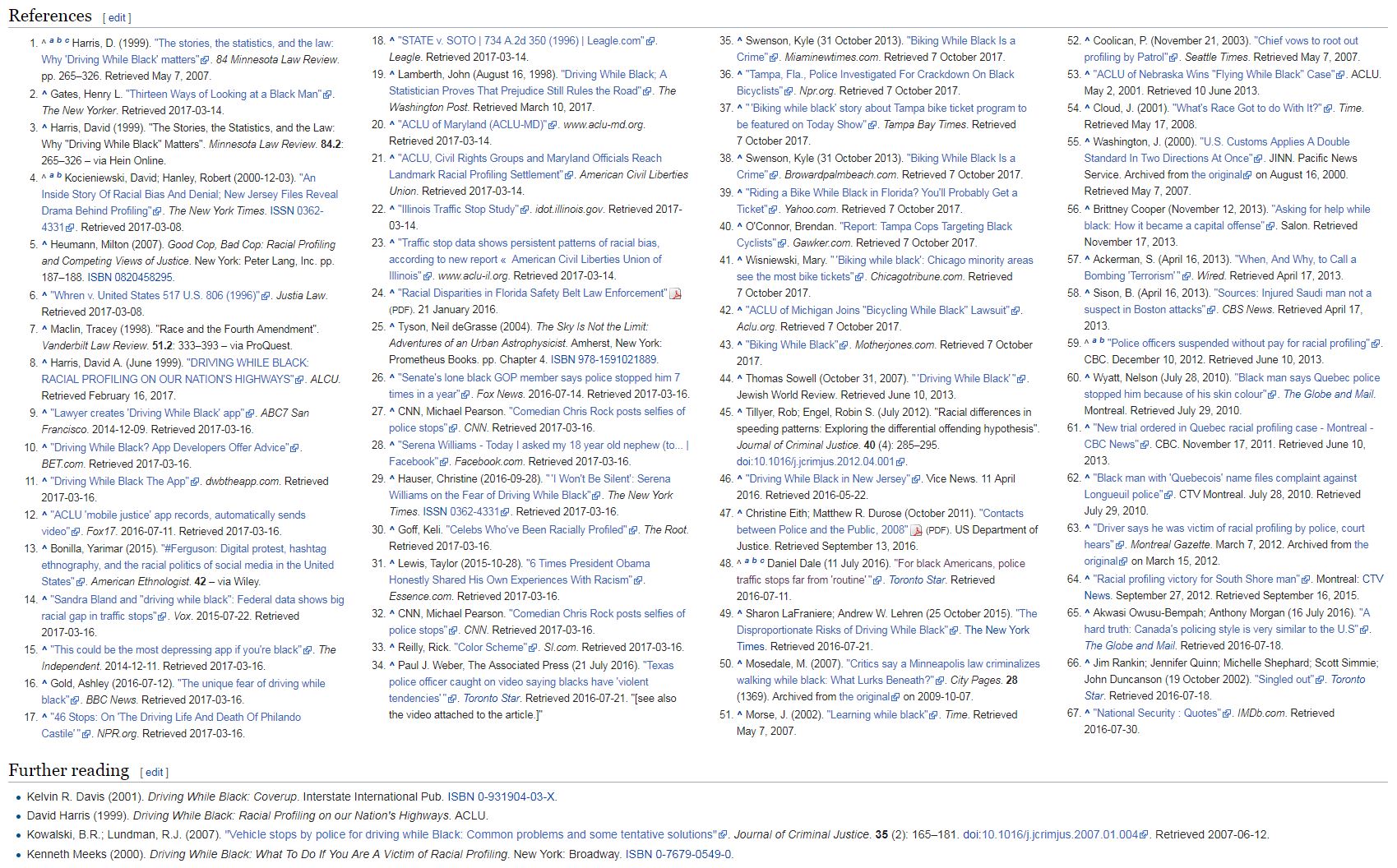This screenshot has width=1397, height=868.
Task: Open doi:10.1016/j.jcrimjus.2007.01.004 link
Action: click(x=1050, y=835)
